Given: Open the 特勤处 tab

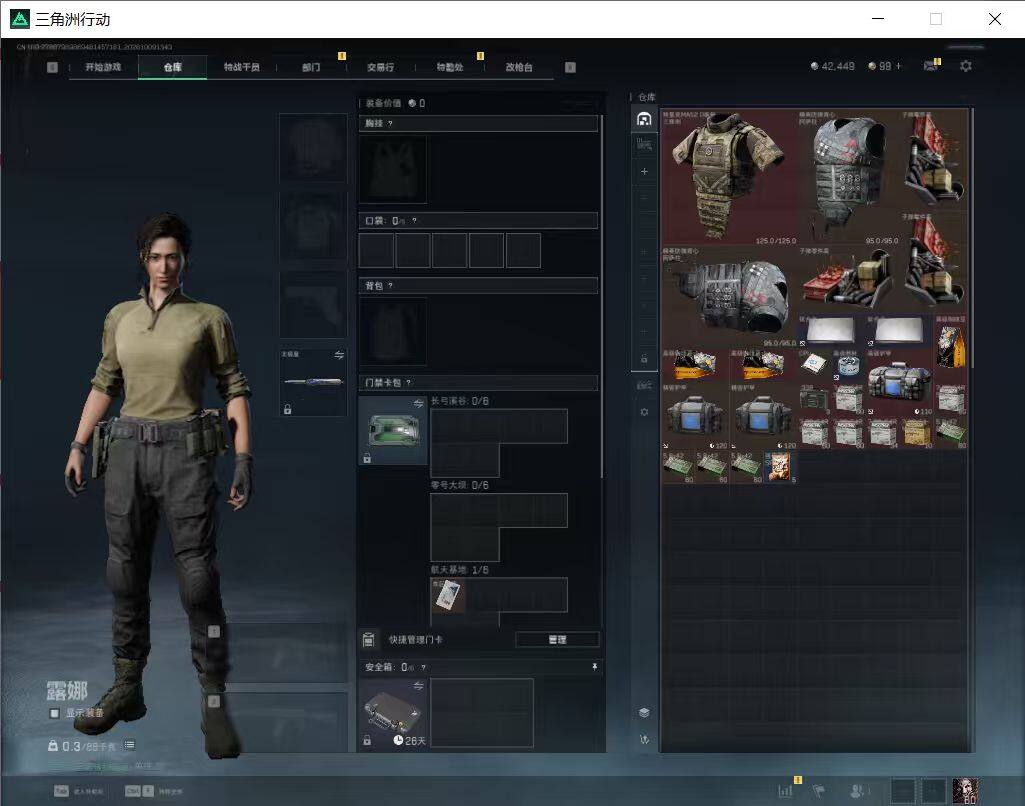Looking at the screenshot, I should tap(450, 67).
